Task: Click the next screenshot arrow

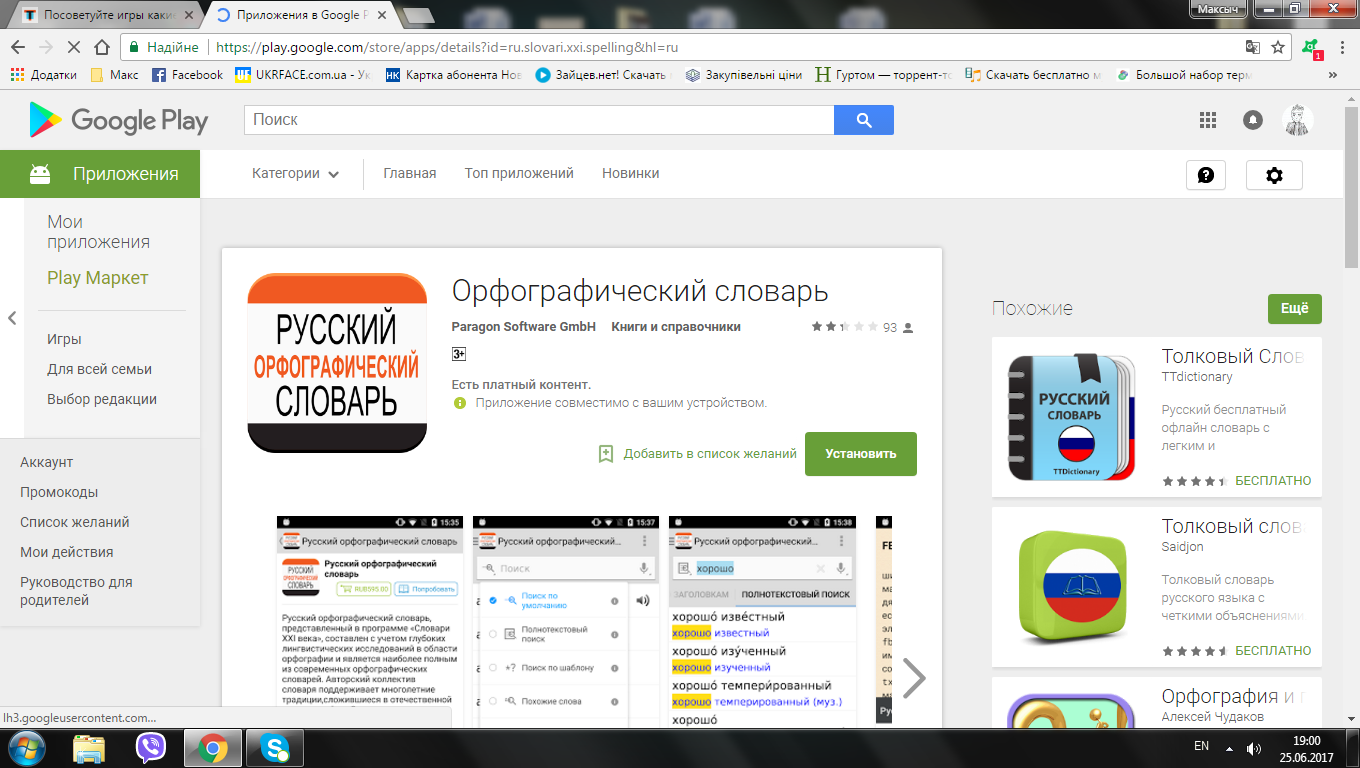Action: pyautogui.click(x=913, y=678)
